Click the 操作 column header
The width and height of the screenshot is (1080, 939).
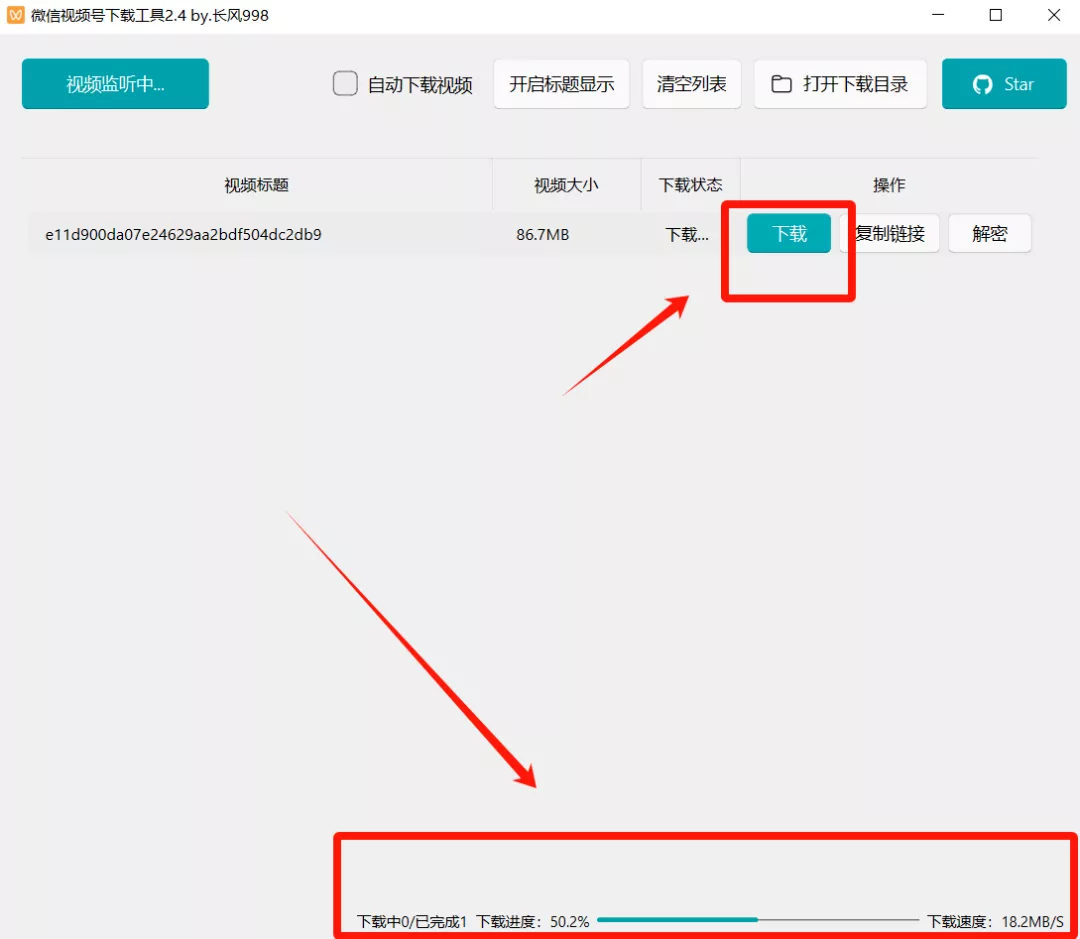(x=889, y=185)
